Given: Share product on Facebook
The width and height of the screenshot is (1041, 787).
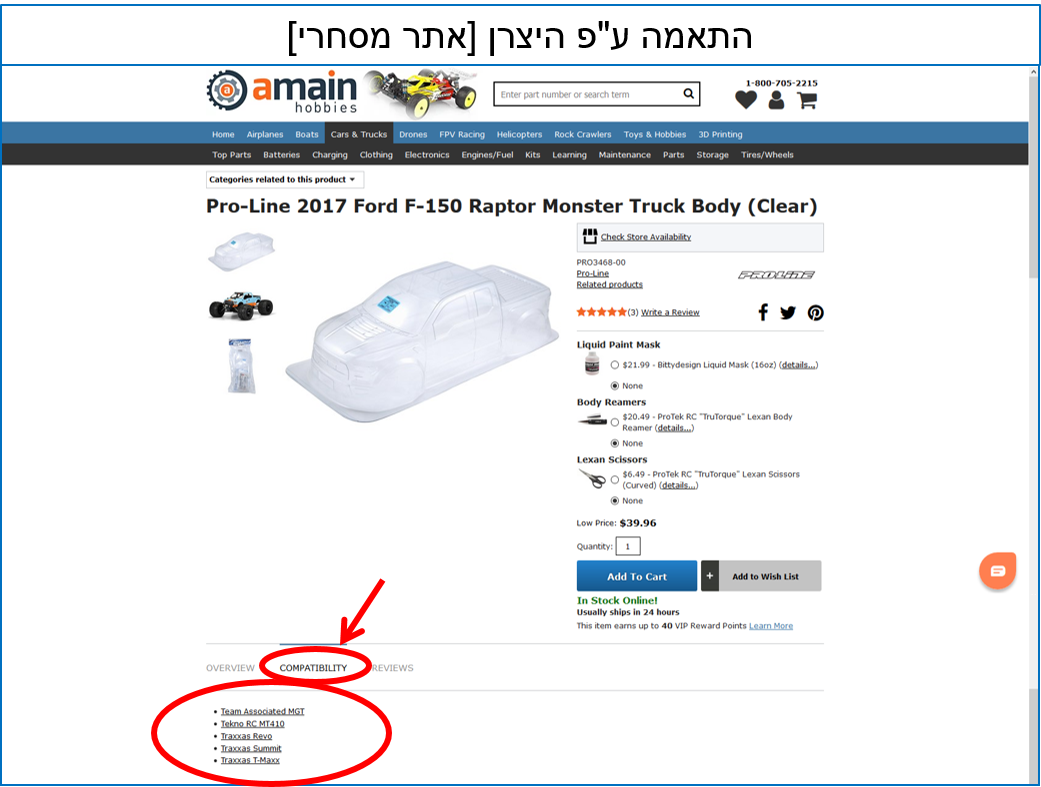Looking at the screenshot, I should click(x=763, y=312).
